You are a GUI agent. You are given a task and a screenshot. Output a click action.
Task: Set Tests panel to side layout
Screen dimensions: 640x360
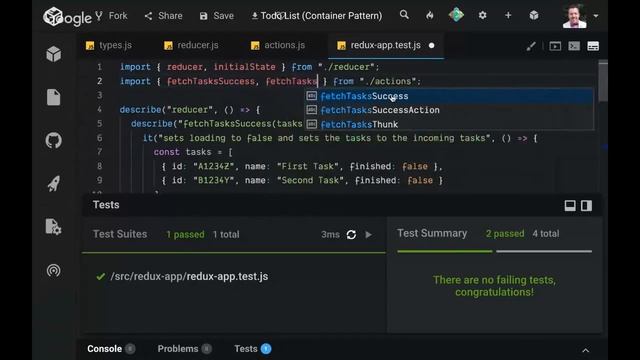pos(587,205)
